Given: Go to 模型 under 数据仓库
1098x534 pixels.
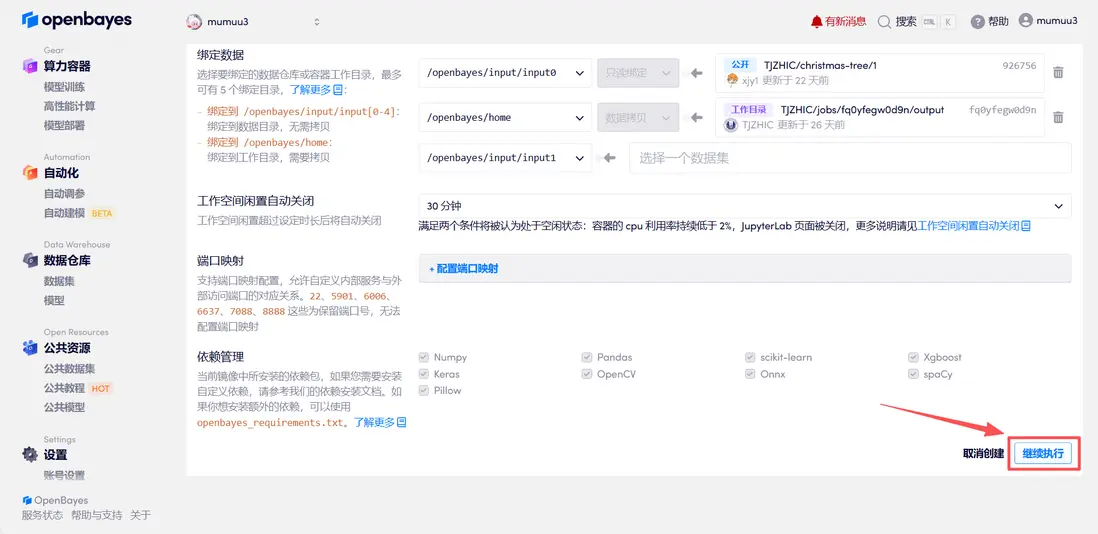Looking at the screenshot, I should tap(54, 300).
